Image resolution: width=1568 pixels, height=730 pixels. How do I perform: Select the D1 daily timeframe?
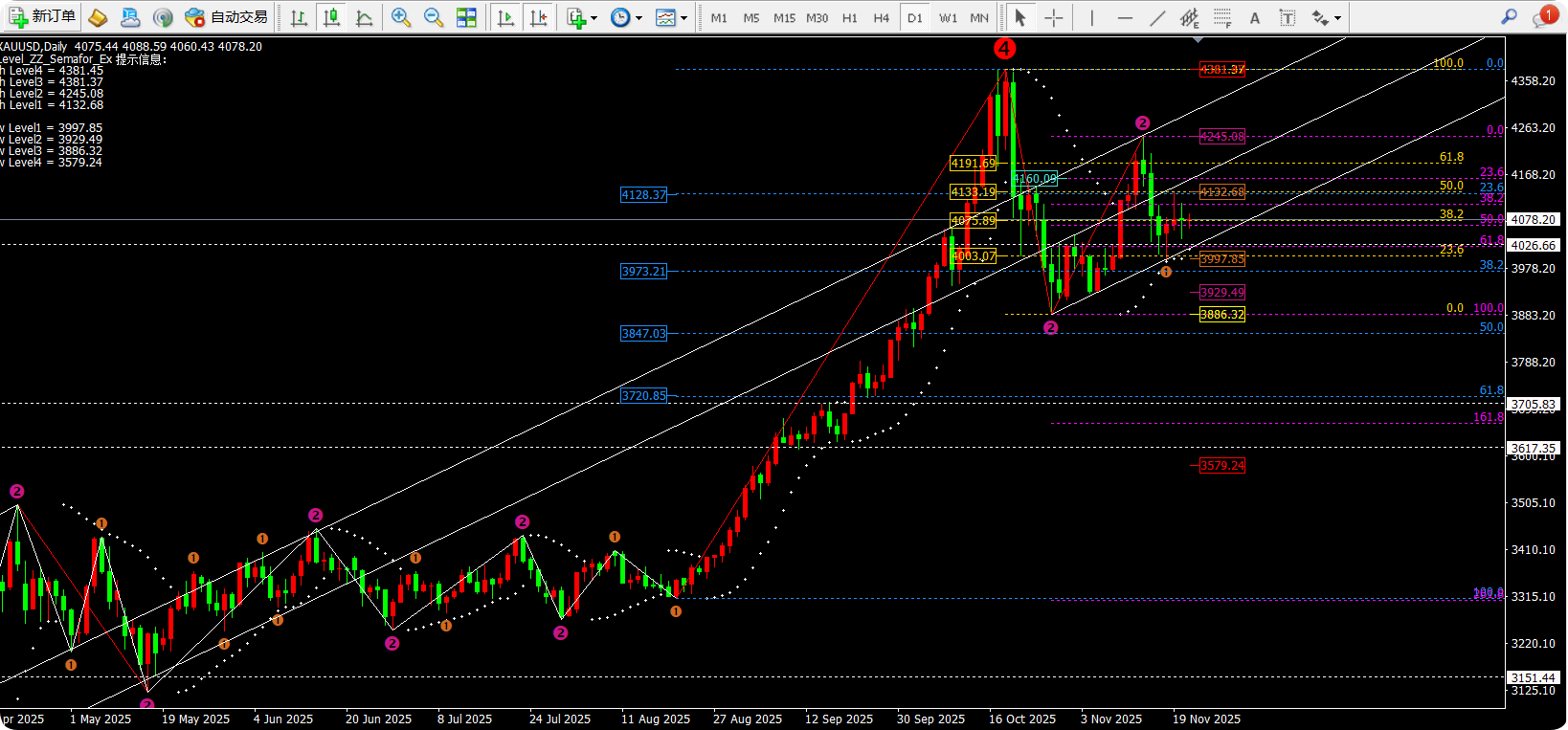(x=915, y=17)
